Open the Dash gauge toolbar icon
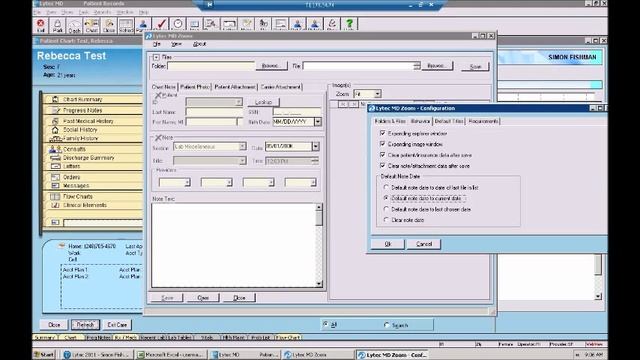The image size is (640, 360). tap(74, 25)
